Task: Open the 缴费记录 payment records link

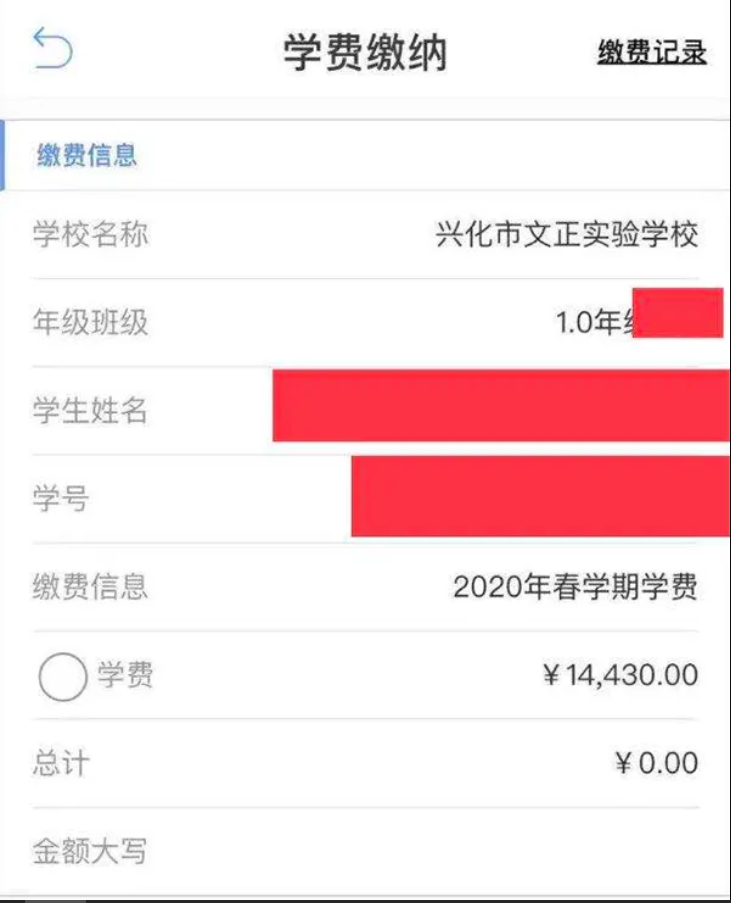Action: point(652,52)
